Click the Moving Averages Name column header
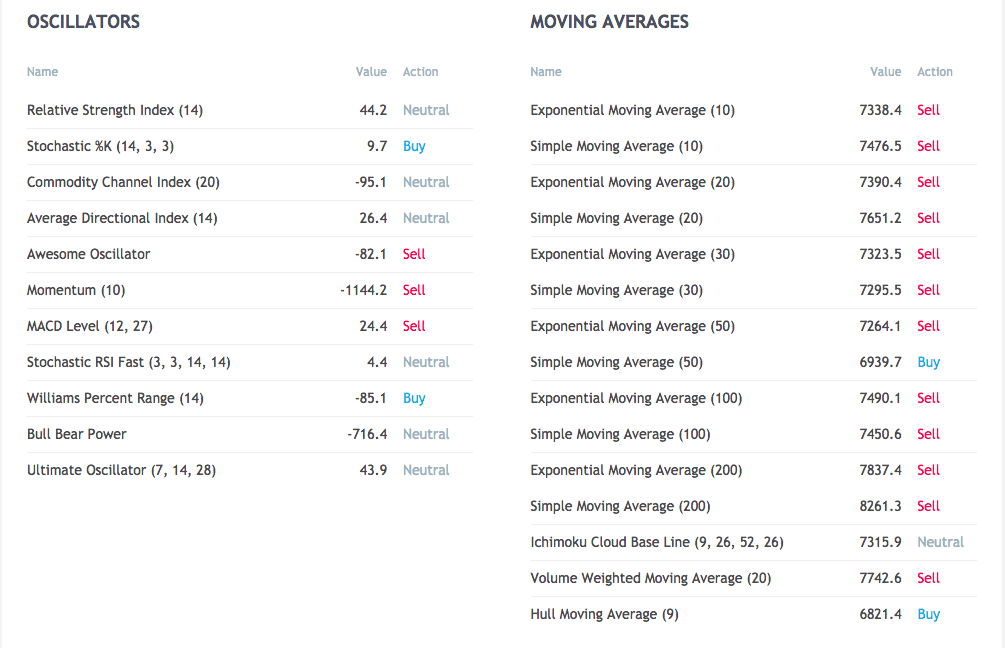 pos(545,72)
